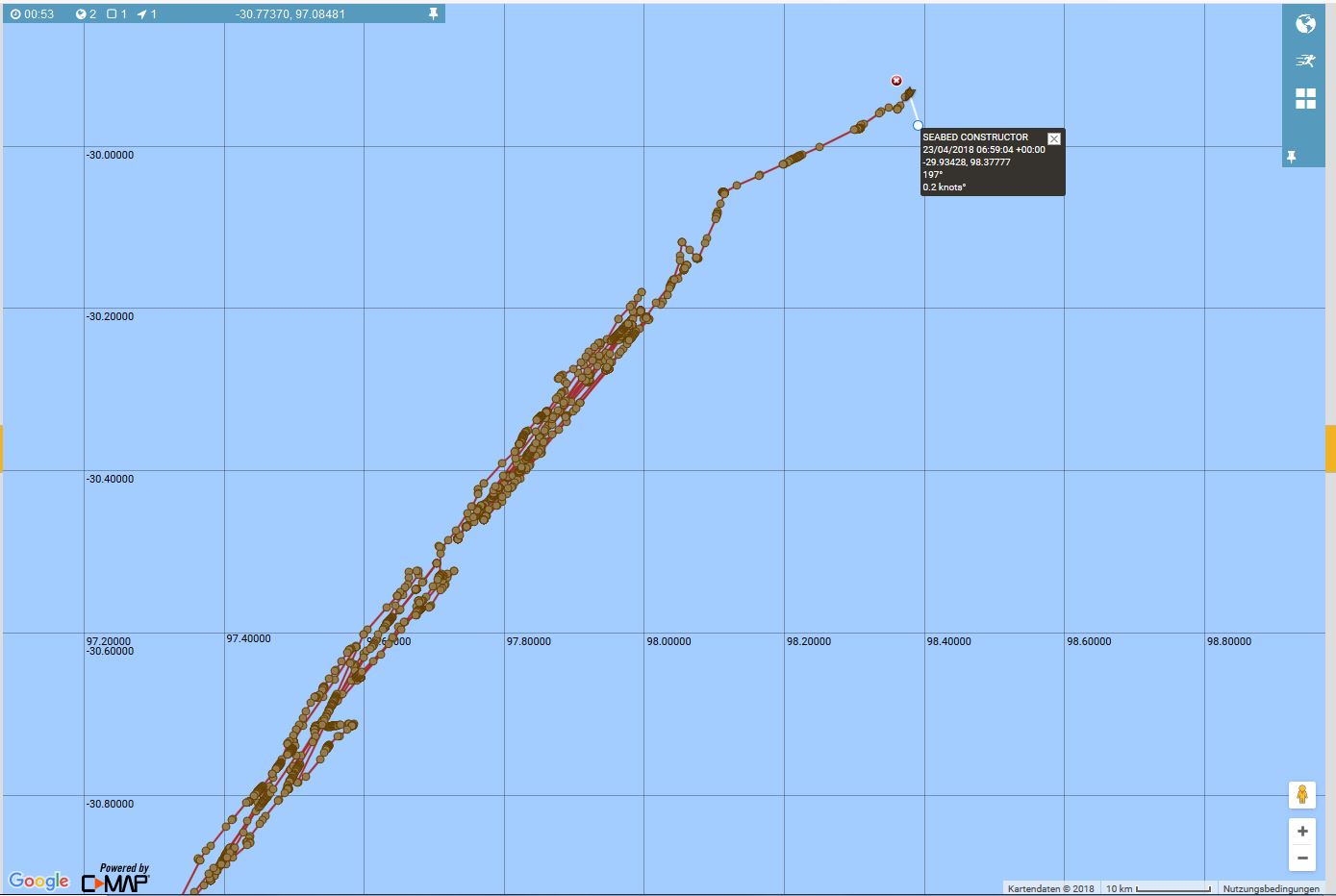Open the four-squares grid panel icon
The image size is (1336, 896).
(x=1305, y=99)
